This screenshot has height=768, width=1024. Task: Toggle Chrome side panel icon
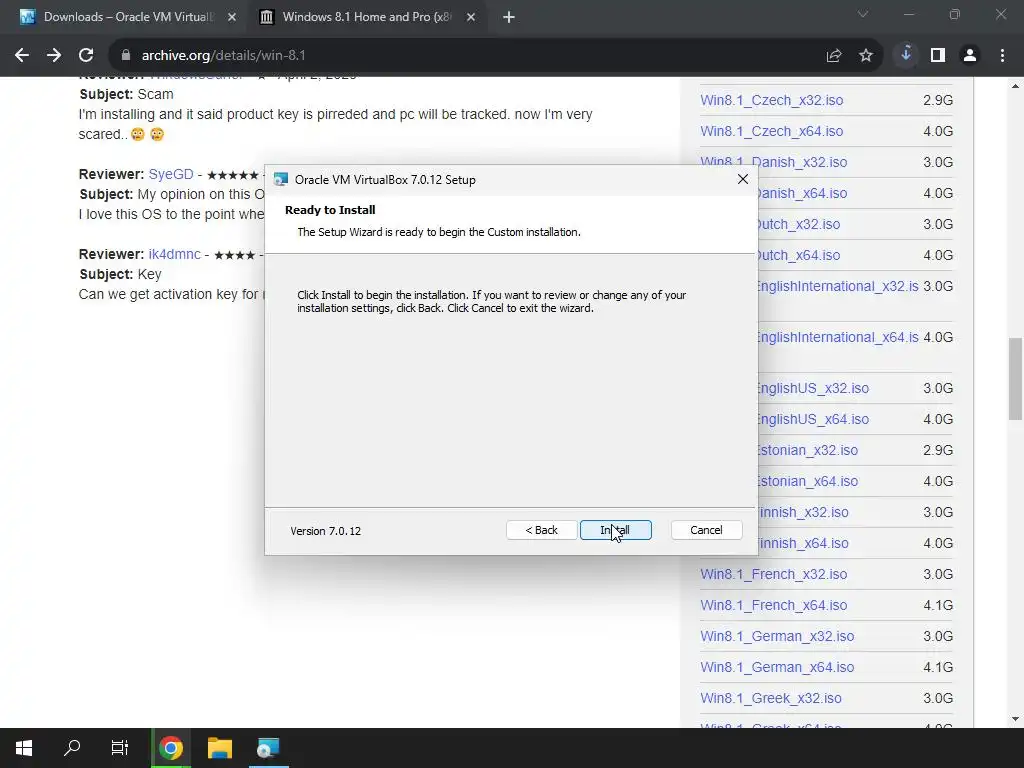pos(938,56)
